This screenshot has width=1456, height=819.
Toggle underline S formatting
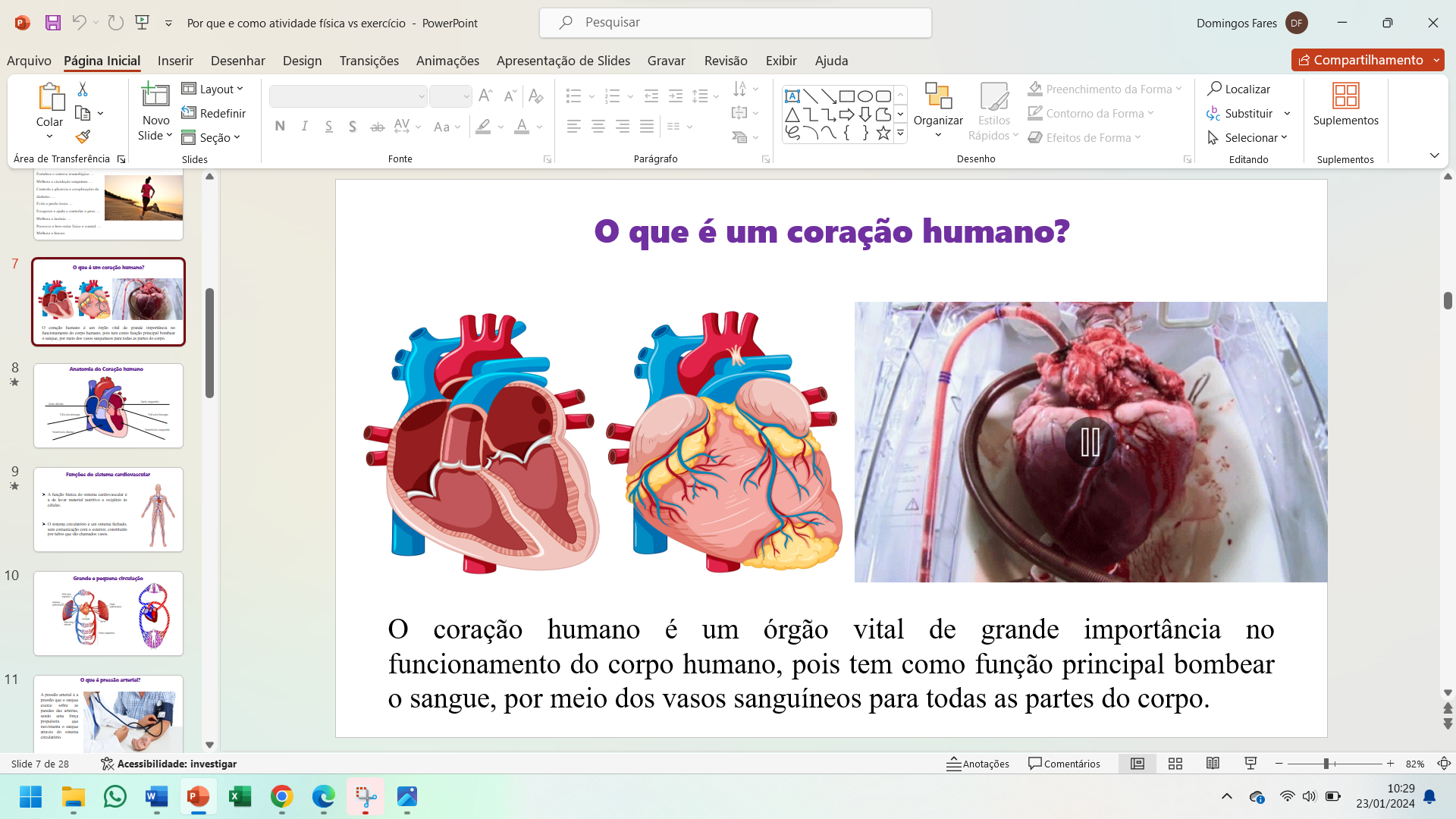(x=328, y=127)
